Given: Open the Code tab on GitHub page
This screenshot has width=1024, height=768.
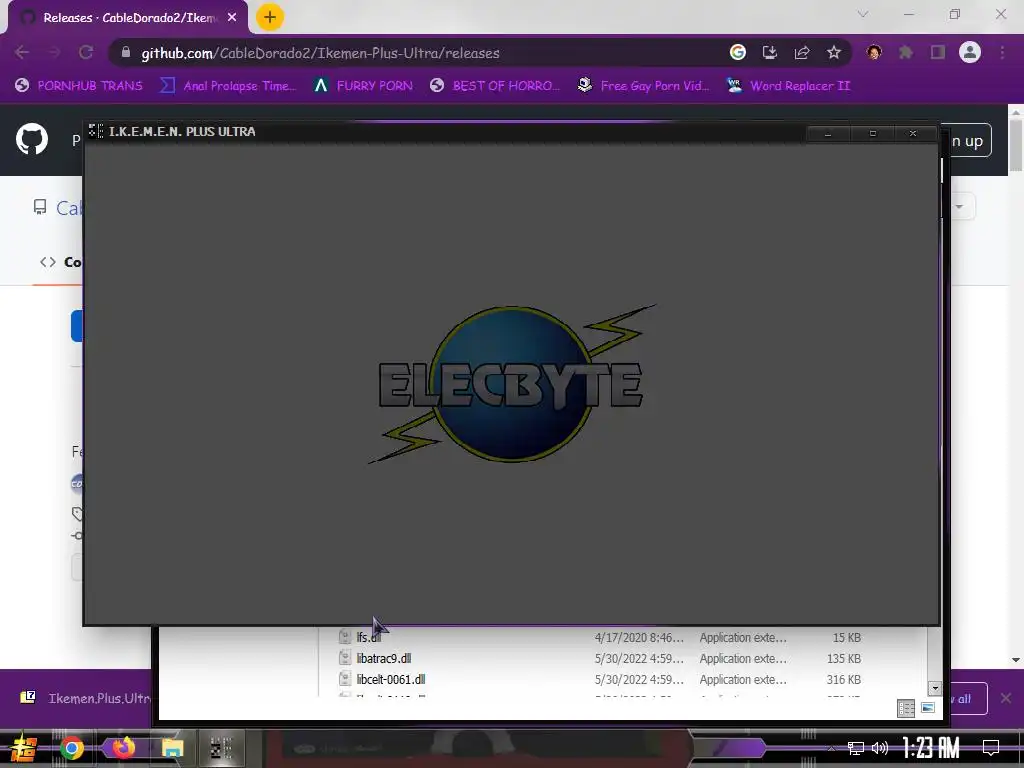Looking at the screenshot, I should click(x=61, y=262).
